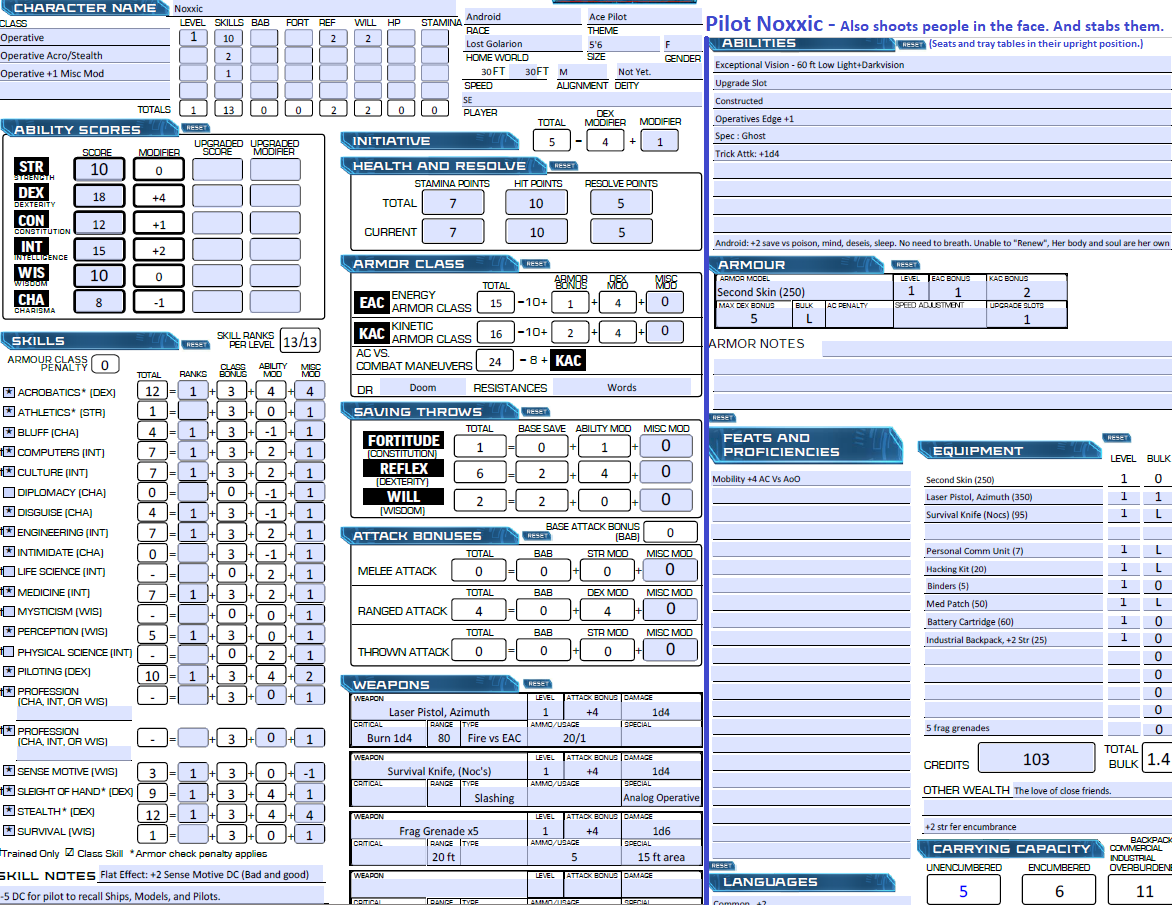Toggle the Diplomacy class skill checkbox
Viewport: 1172px width, 905px height.
[x=9, y=492]
